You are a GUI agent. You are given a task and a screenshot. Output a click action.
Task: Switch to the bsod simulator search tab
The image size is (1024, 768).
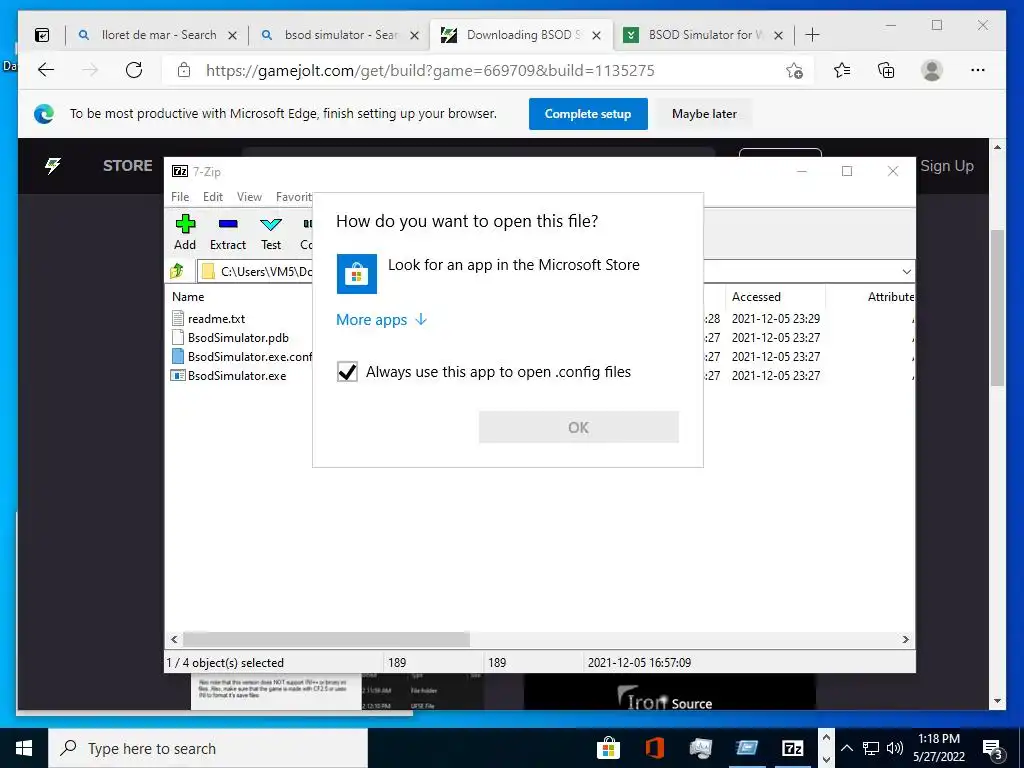click(340, 35)
